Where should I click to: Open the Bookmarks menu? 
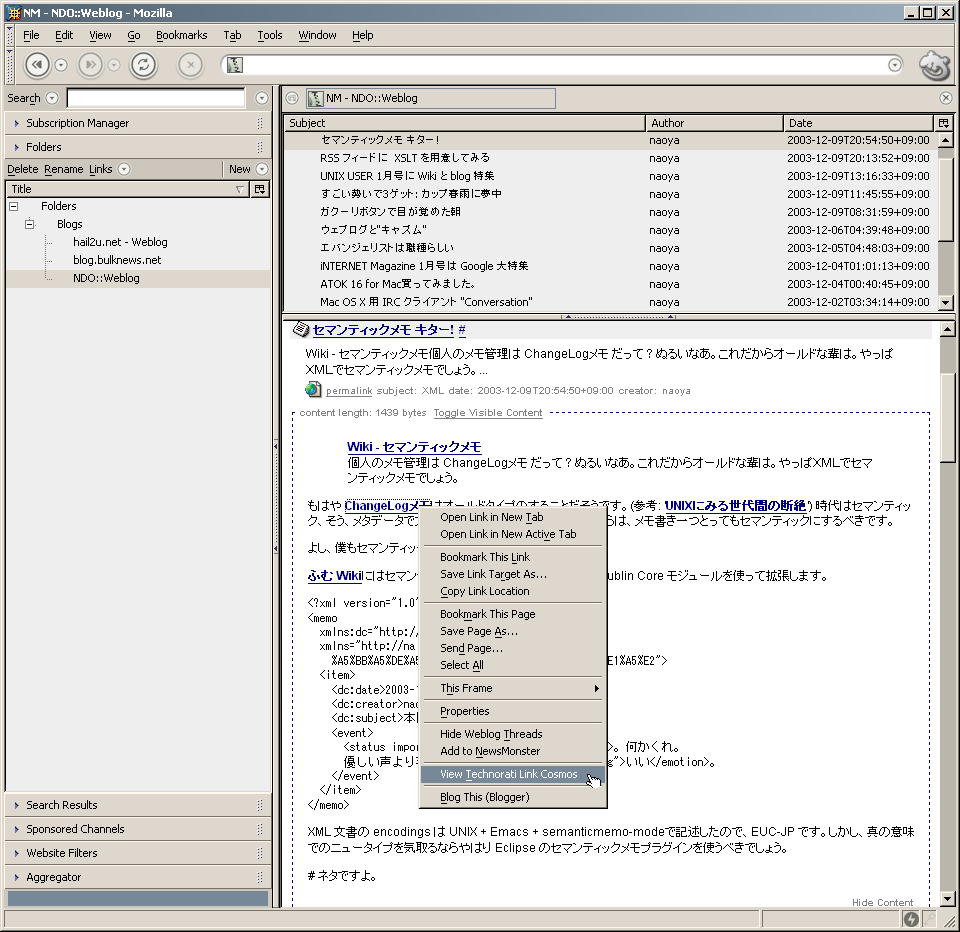181,35
